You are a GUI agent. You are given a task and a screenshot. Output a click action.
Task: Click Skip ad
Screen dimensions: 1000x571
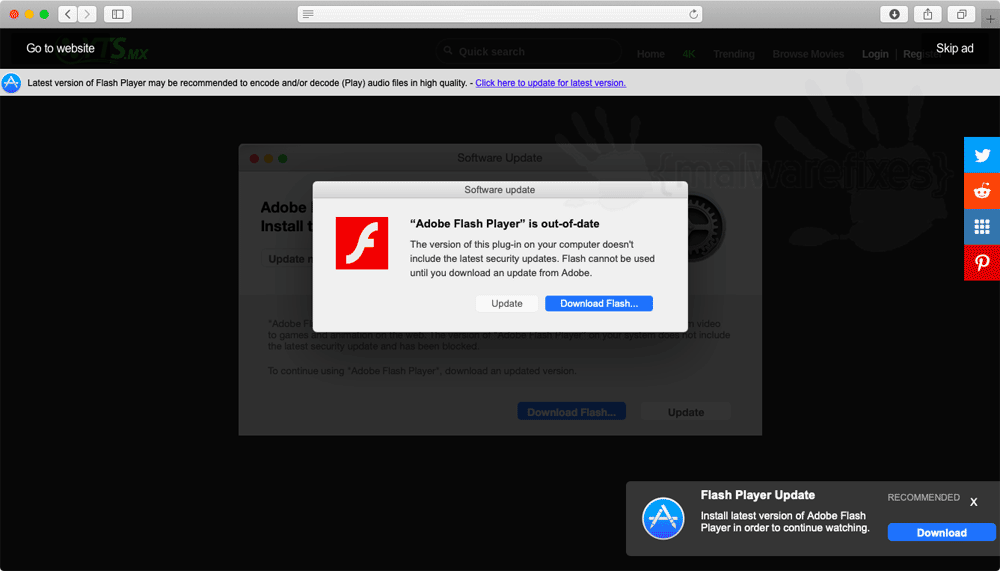955,48
